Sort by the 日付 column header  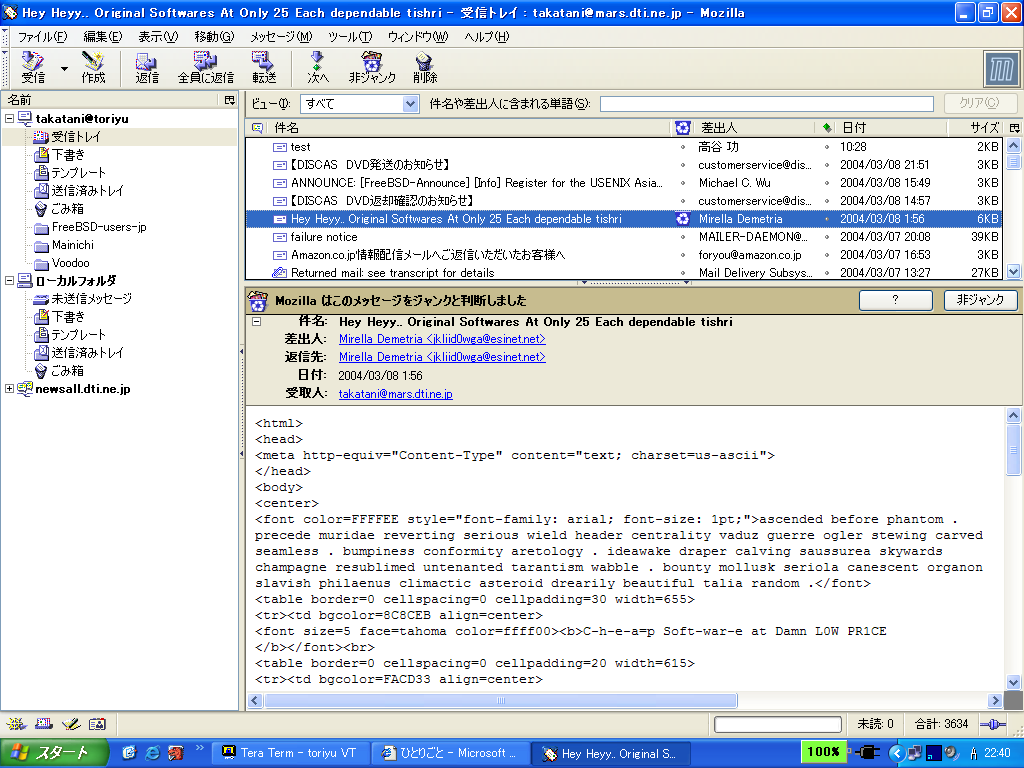[891, 127]
